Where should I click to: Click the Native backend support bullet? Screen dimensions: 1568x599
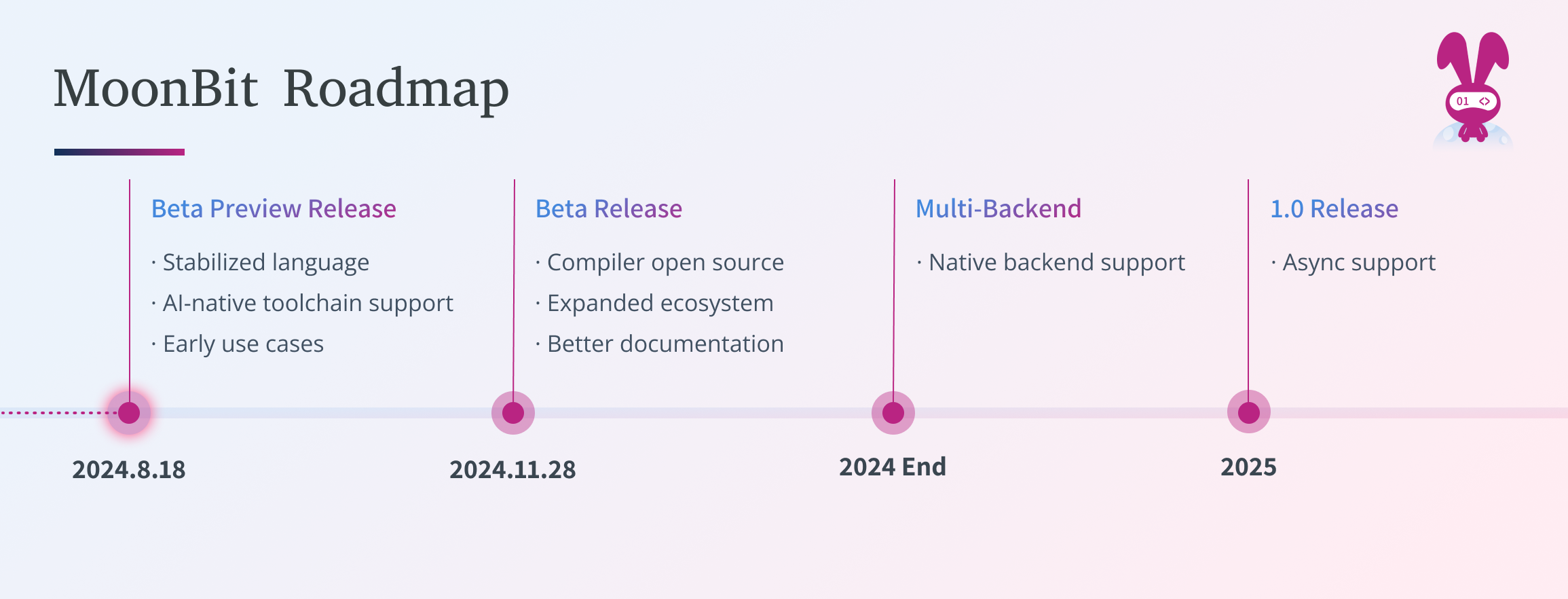click(x=1056, y=263)
